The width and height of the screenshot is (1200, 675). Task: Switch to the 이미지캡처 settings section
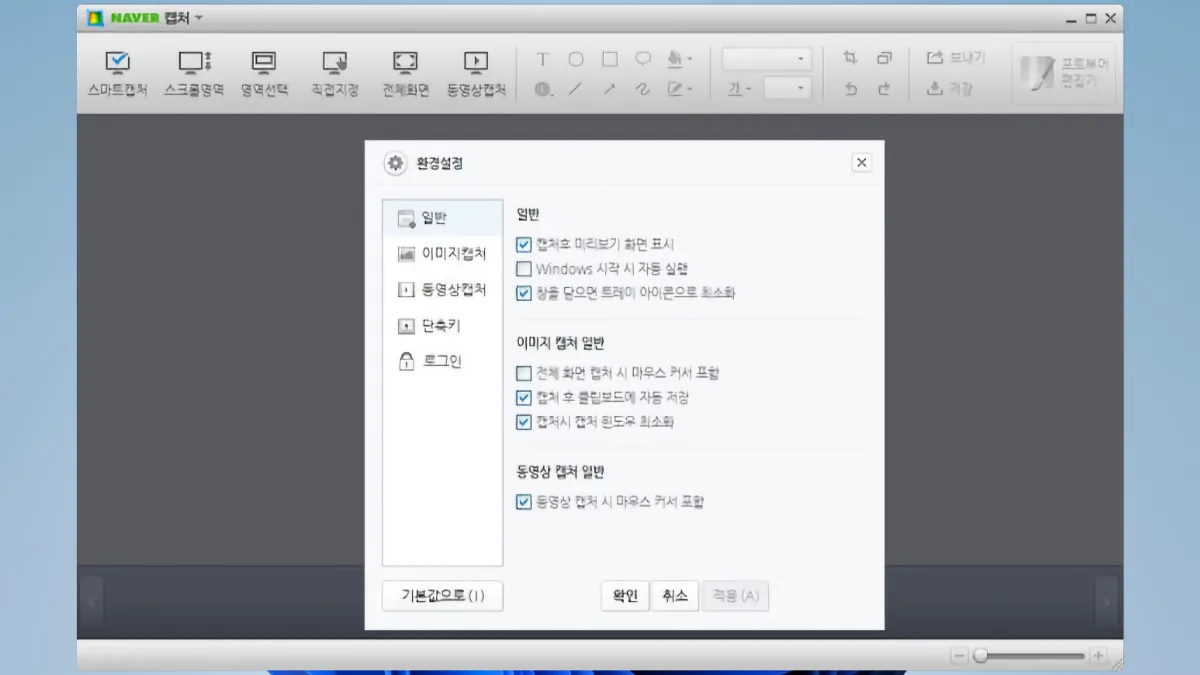click(441, 254)
